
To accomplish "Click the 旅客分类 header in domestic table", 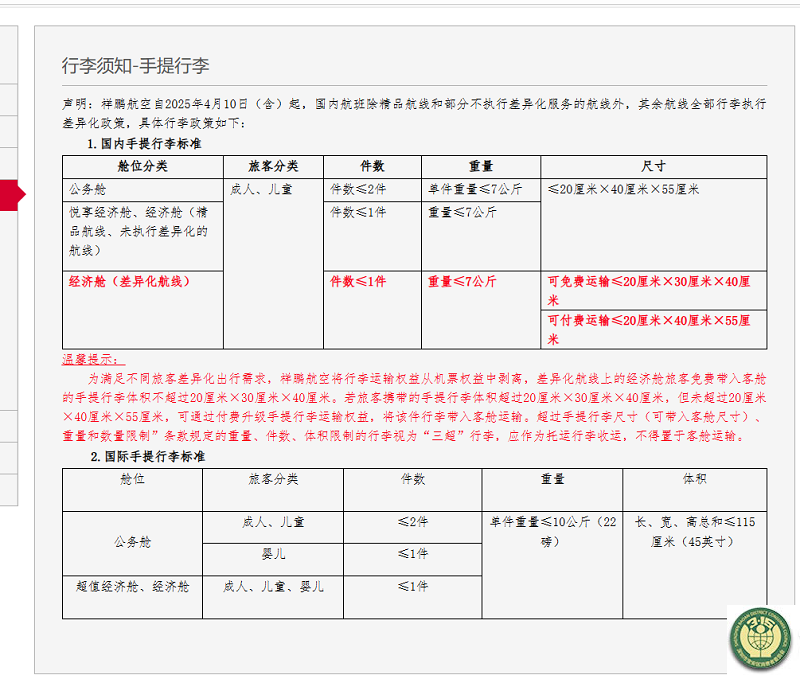I will click(x=273, y=167).
